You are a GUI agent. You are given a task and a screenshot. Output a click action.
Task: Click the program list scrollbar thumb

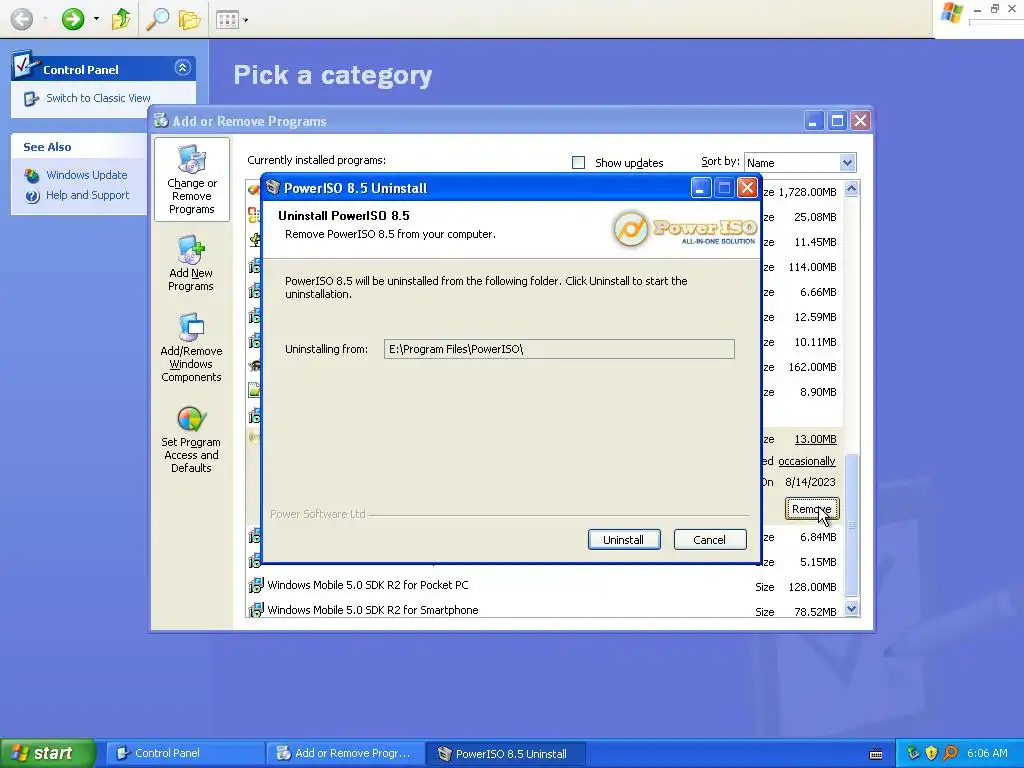[x=852, y=524]
